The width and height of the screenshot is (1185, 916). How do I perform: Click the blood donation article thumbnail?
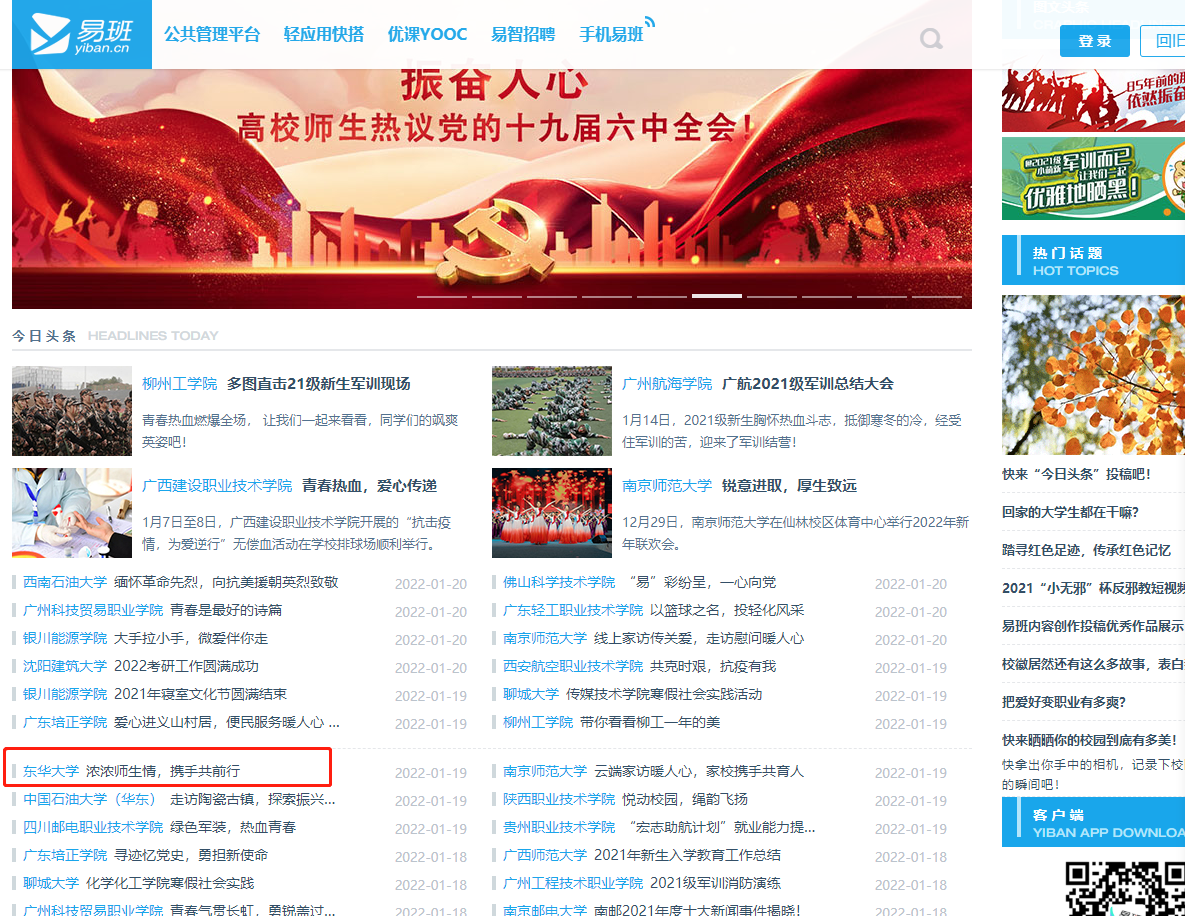(72, 513)
